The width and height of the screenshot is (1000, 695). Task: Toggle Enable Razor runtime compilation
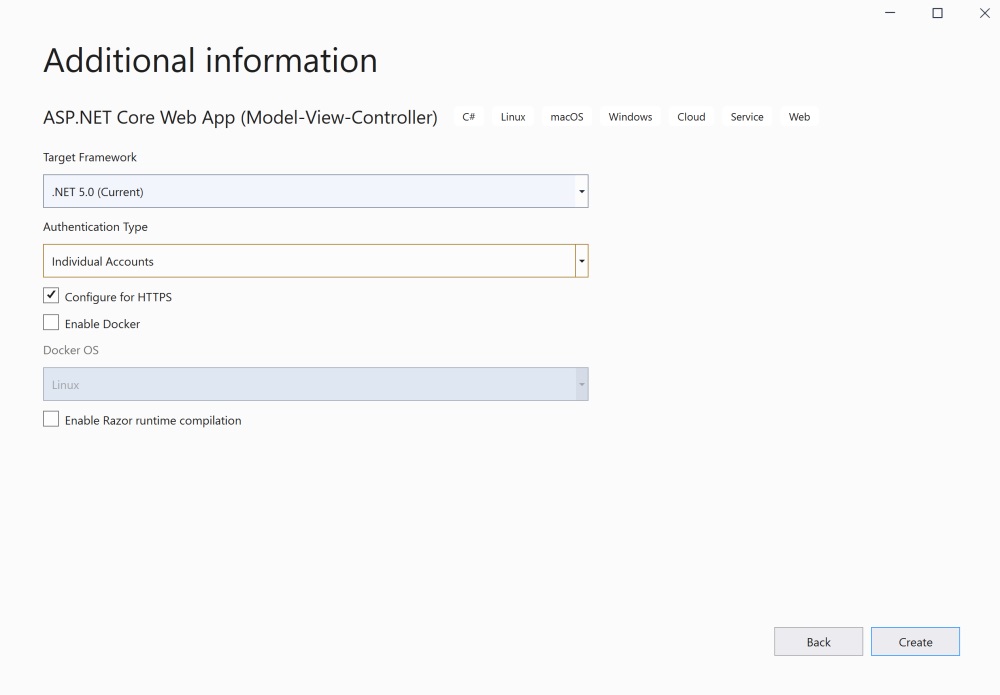[x=51, y=419]
